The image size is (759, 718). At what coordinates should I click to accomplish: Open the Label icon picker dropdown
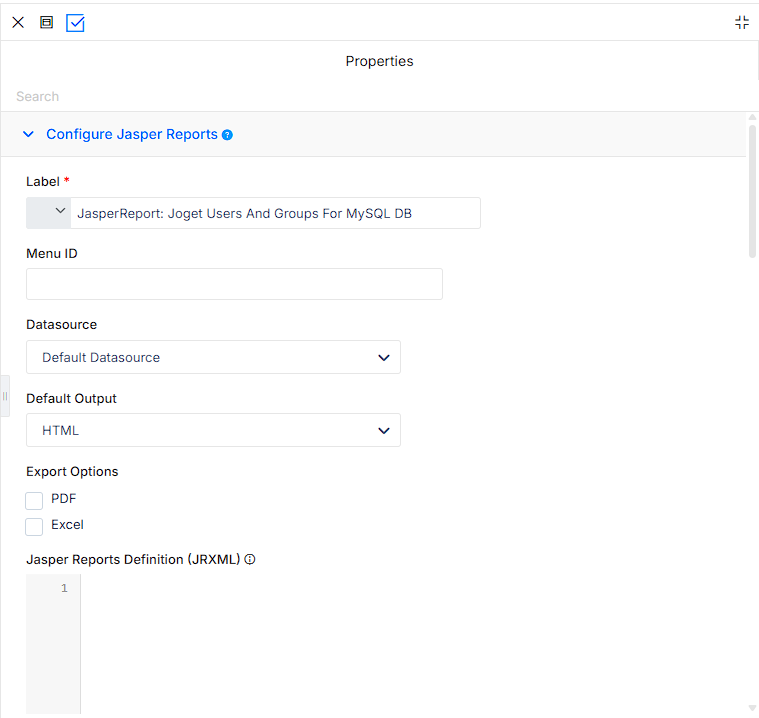(48, 213)
